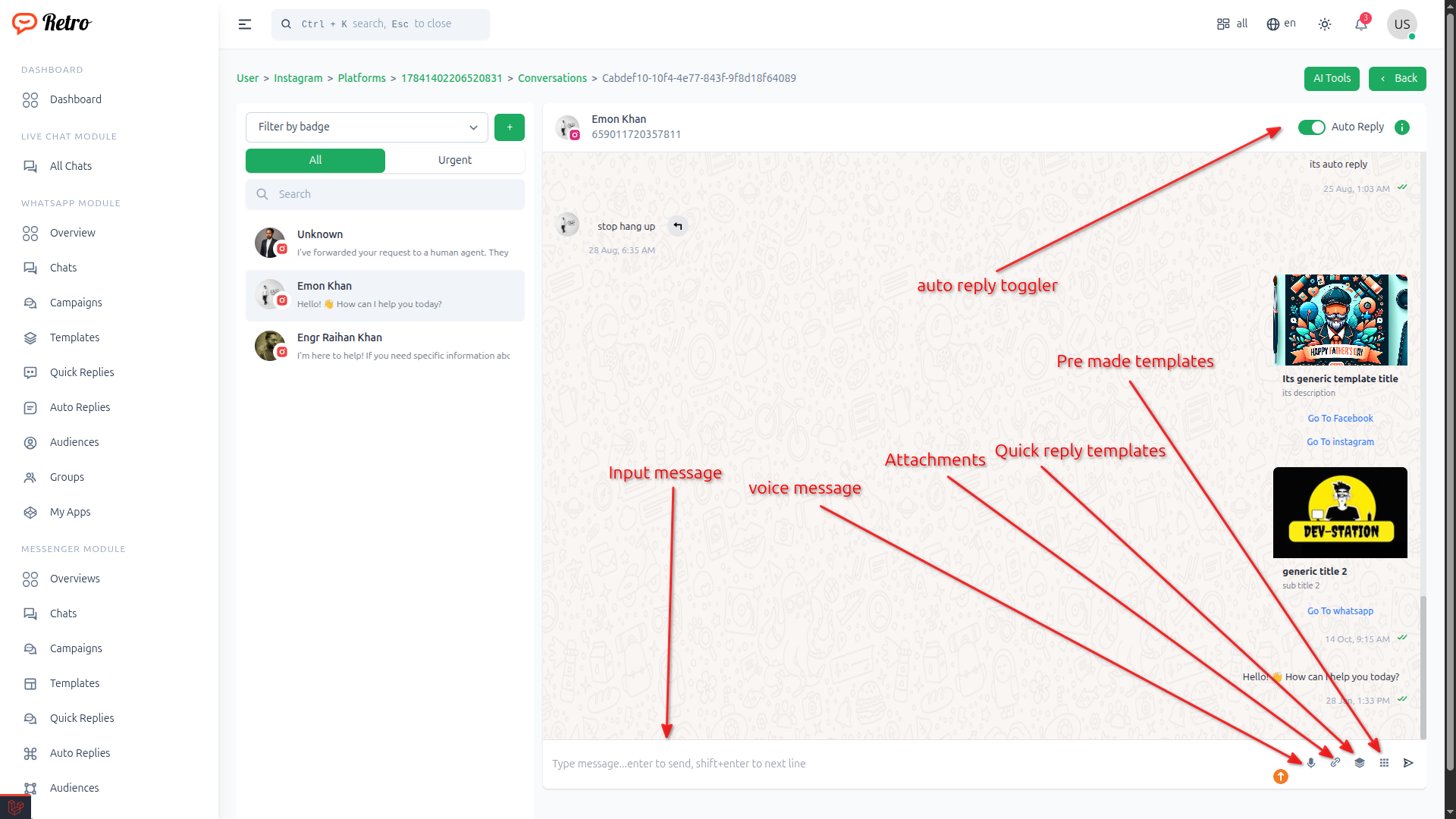Switch to the Urgent tab
The width and height of the screenshot is (1456, 819).
coord(455,160)
